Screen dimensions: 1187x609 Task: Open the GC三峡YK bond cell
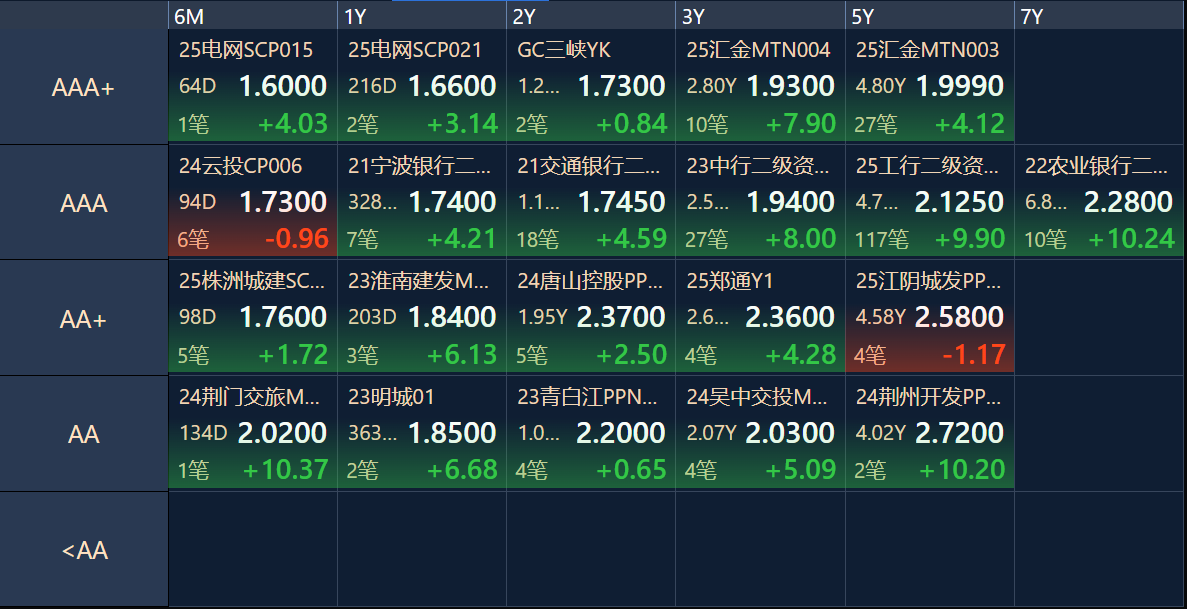coord(591,86)
